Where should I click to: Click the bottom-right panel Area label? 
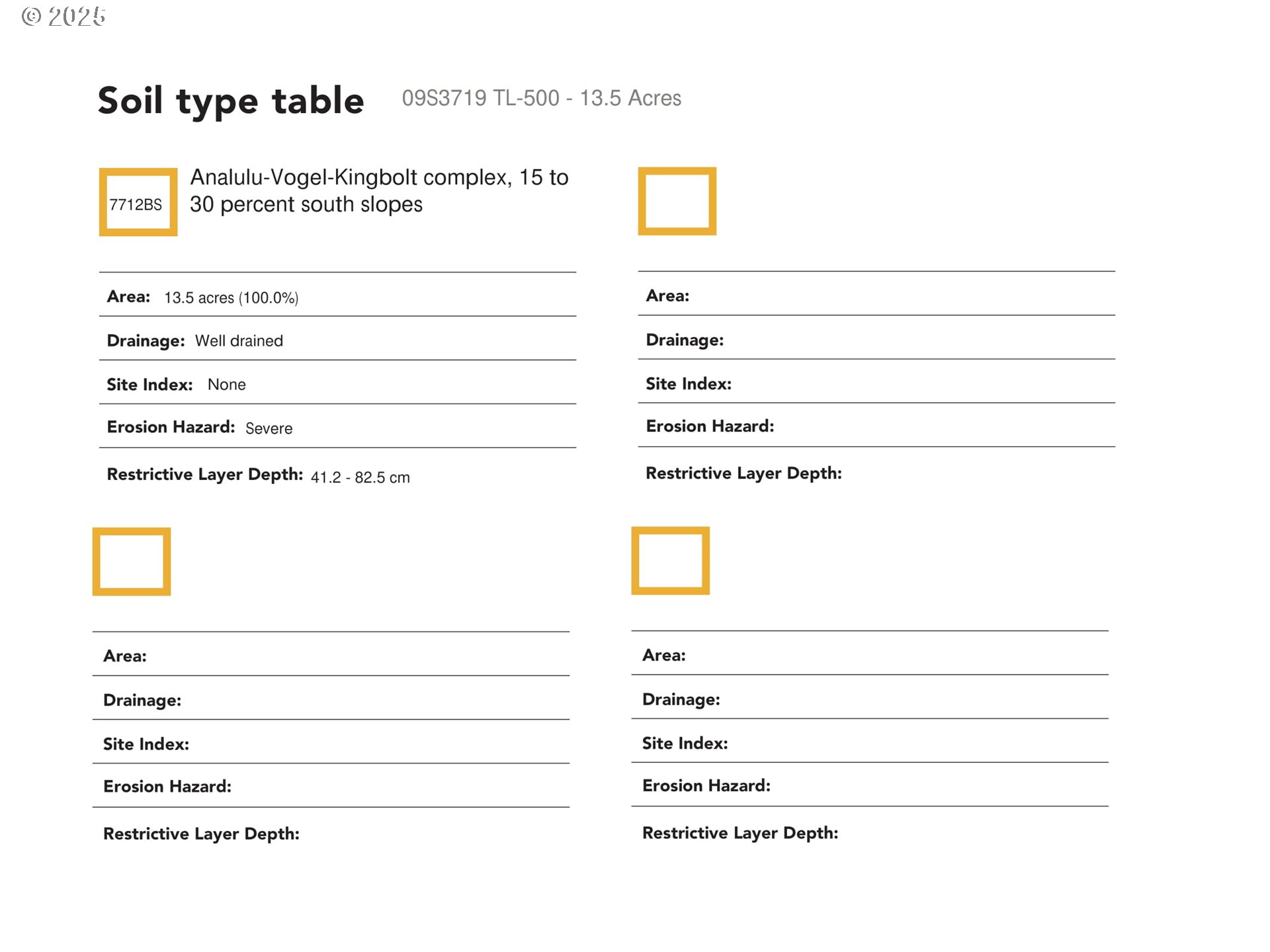(663, 655)
